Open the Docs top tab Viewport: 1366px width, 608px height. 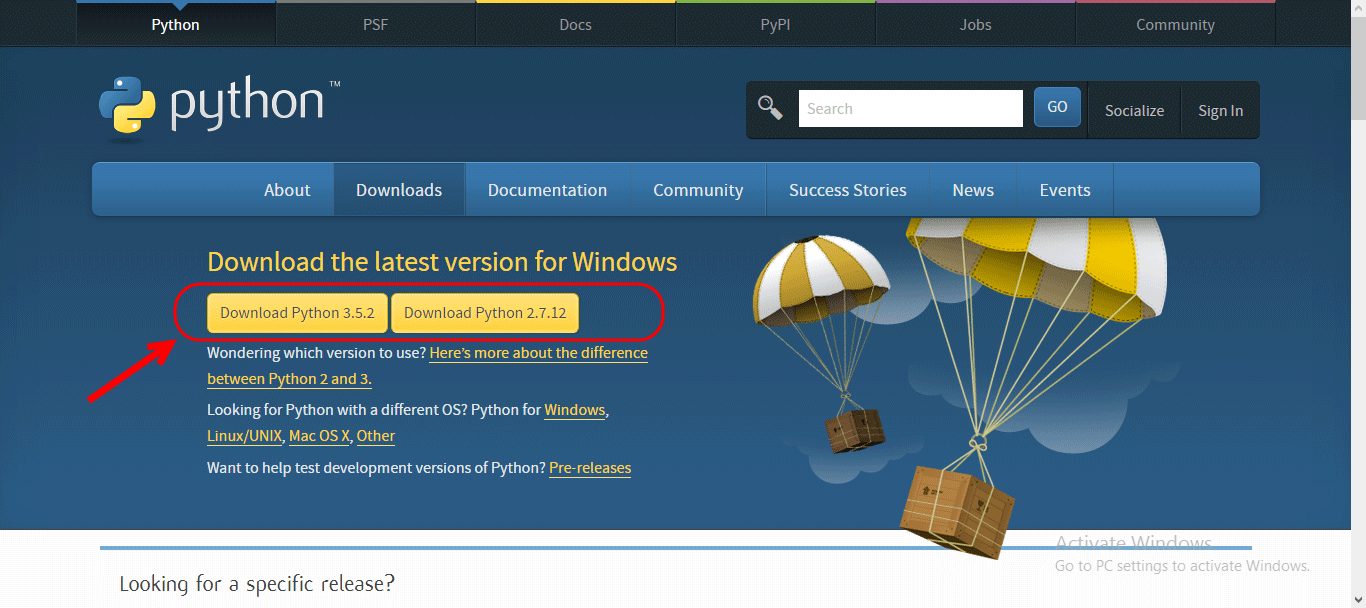(x=576, y=24)
